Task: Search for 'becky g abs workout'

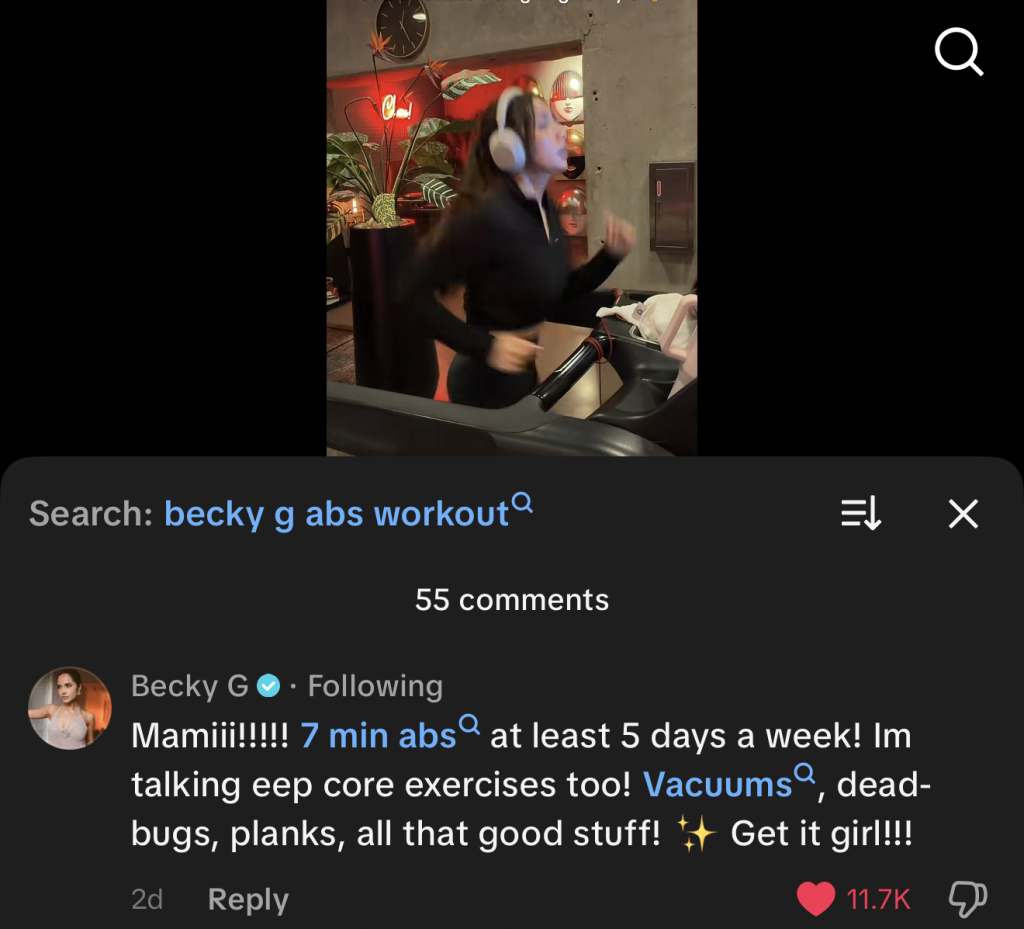Action: coord(336,514)
